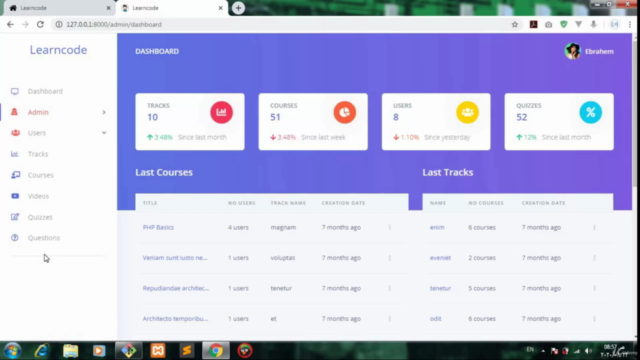Click the address bar URL field

pyautogui.click(x=282, y=24)
